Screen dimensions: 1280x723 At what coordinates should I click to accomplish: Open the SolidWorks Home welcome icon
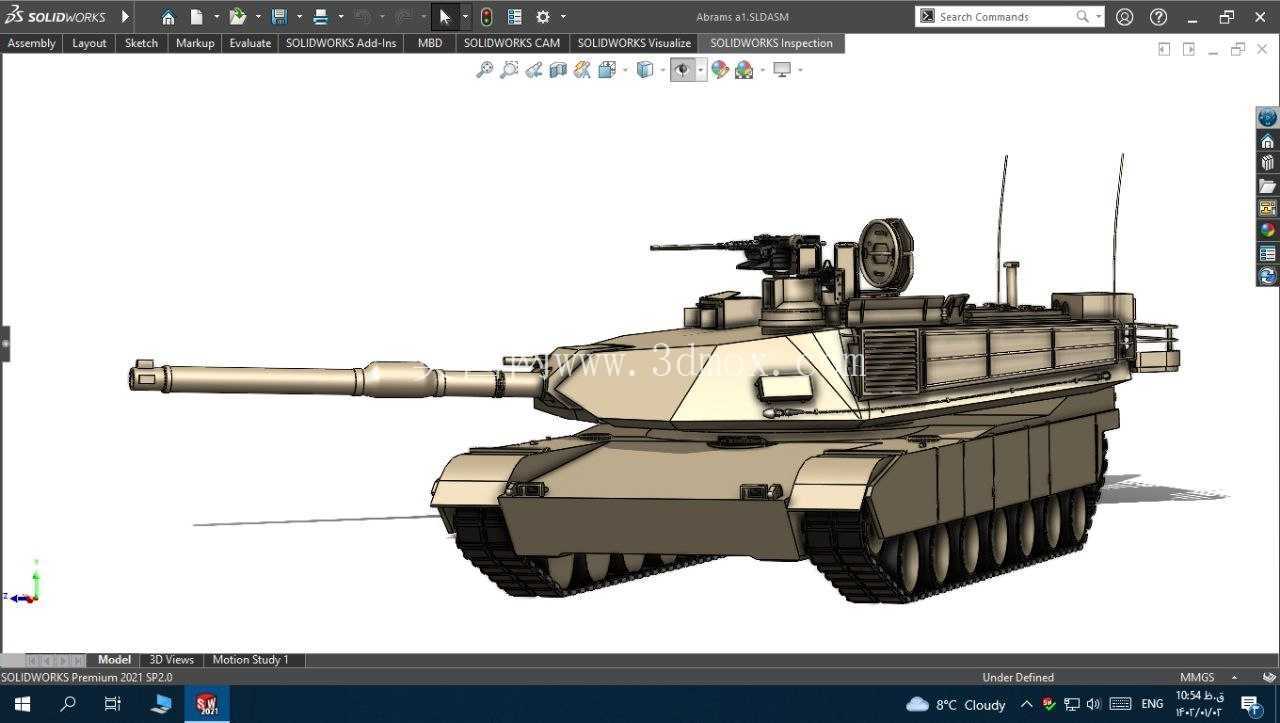168,17
